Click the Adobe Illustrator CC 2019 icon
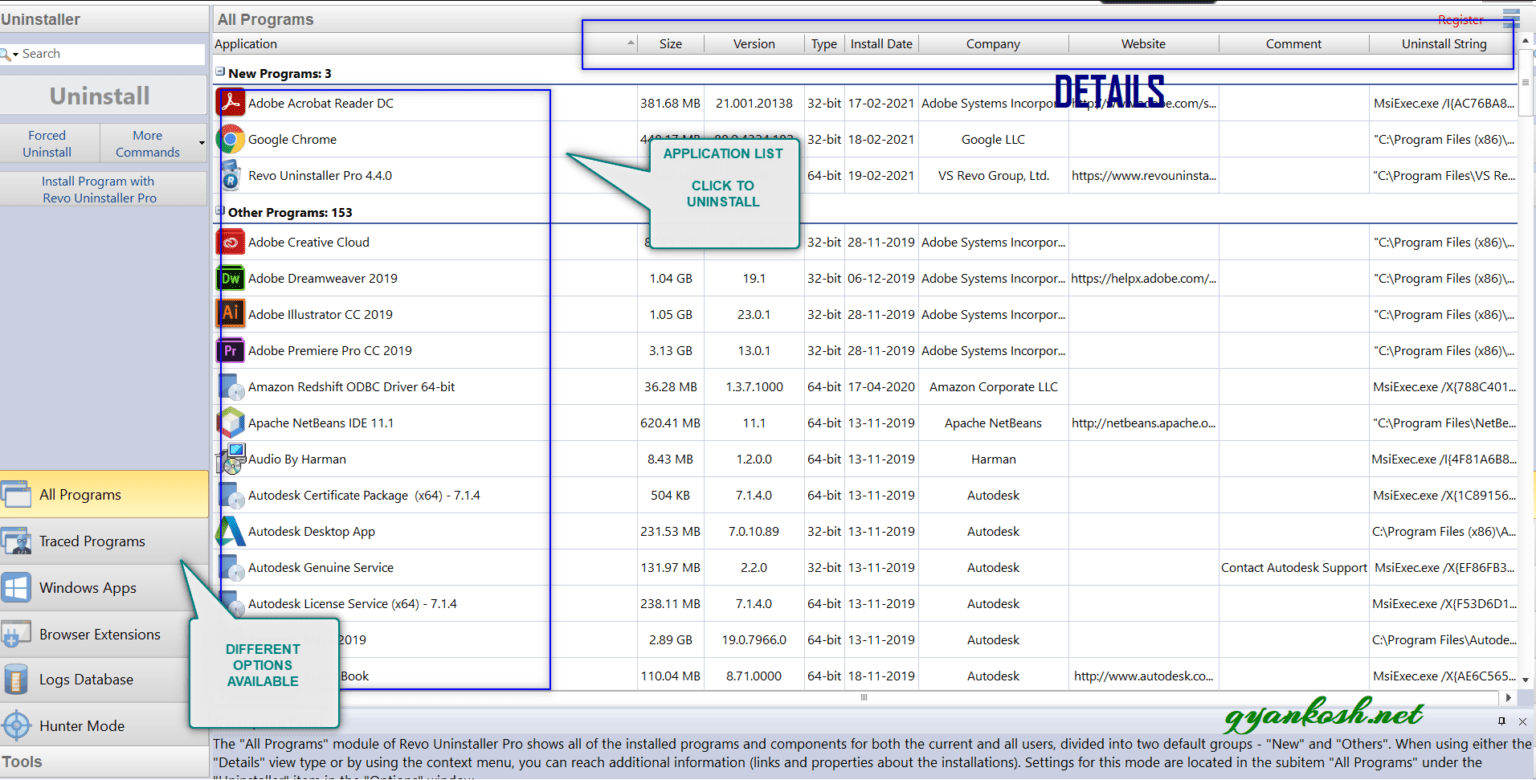The height and width of the screenshot is (780, 1536). pyautogui.click(x=232, y=314)
